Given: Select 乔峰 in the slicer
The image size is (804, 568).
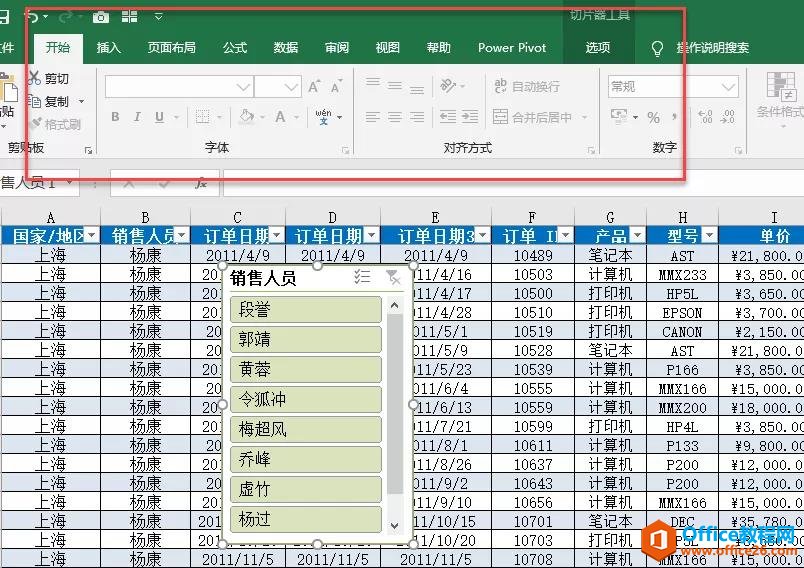Looking at the screenshot, I should (305, 460).
